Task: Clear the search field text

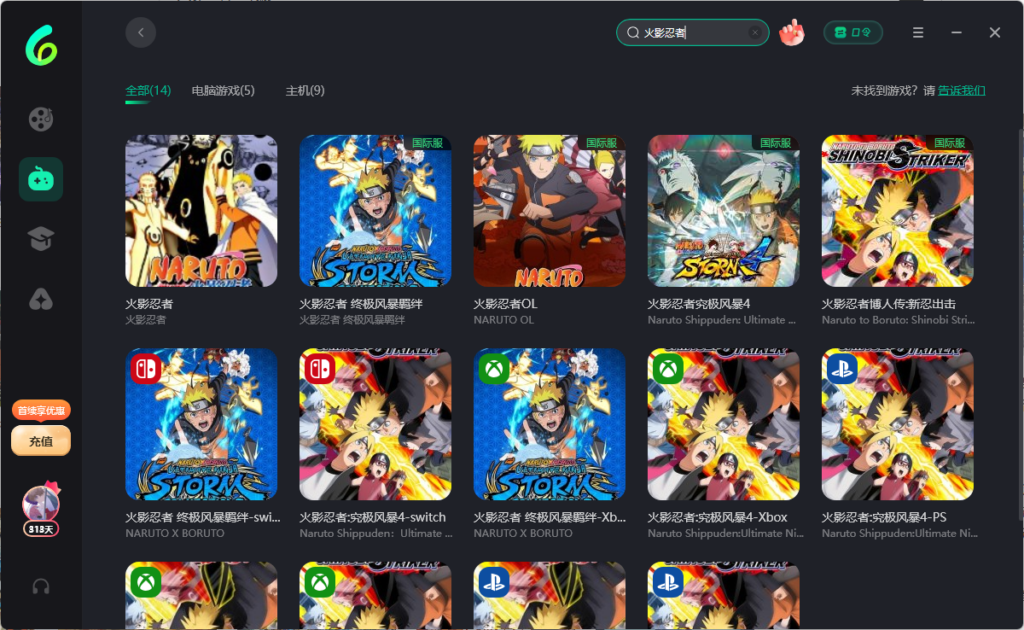Action: (x=755, y=33)
